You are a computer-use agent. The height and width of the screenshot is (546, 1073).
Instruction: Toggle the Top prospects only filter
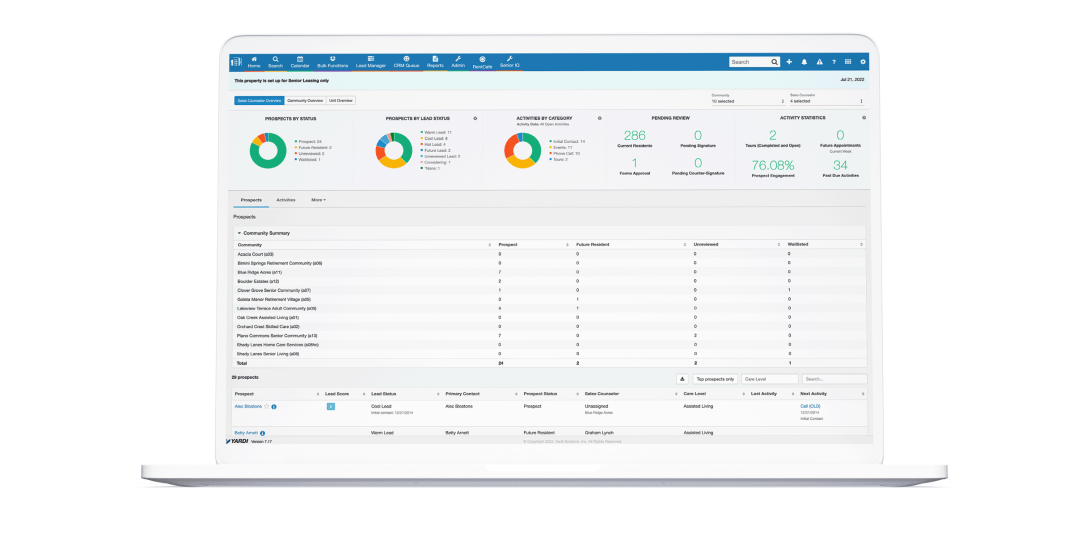click(x=715, y=379)
